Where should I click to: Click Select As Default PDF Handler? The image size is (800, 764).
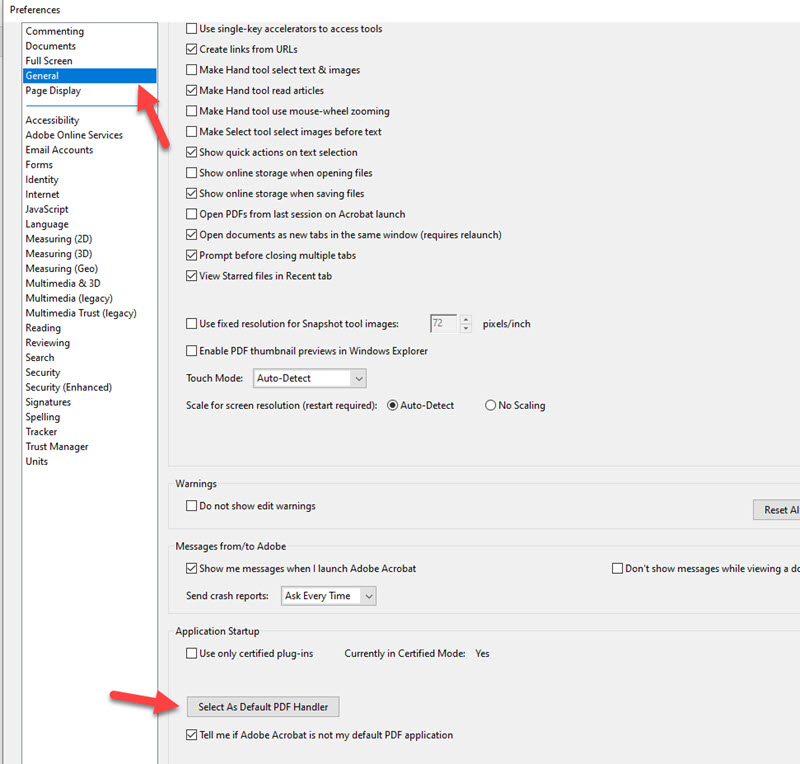click(262, 706)
